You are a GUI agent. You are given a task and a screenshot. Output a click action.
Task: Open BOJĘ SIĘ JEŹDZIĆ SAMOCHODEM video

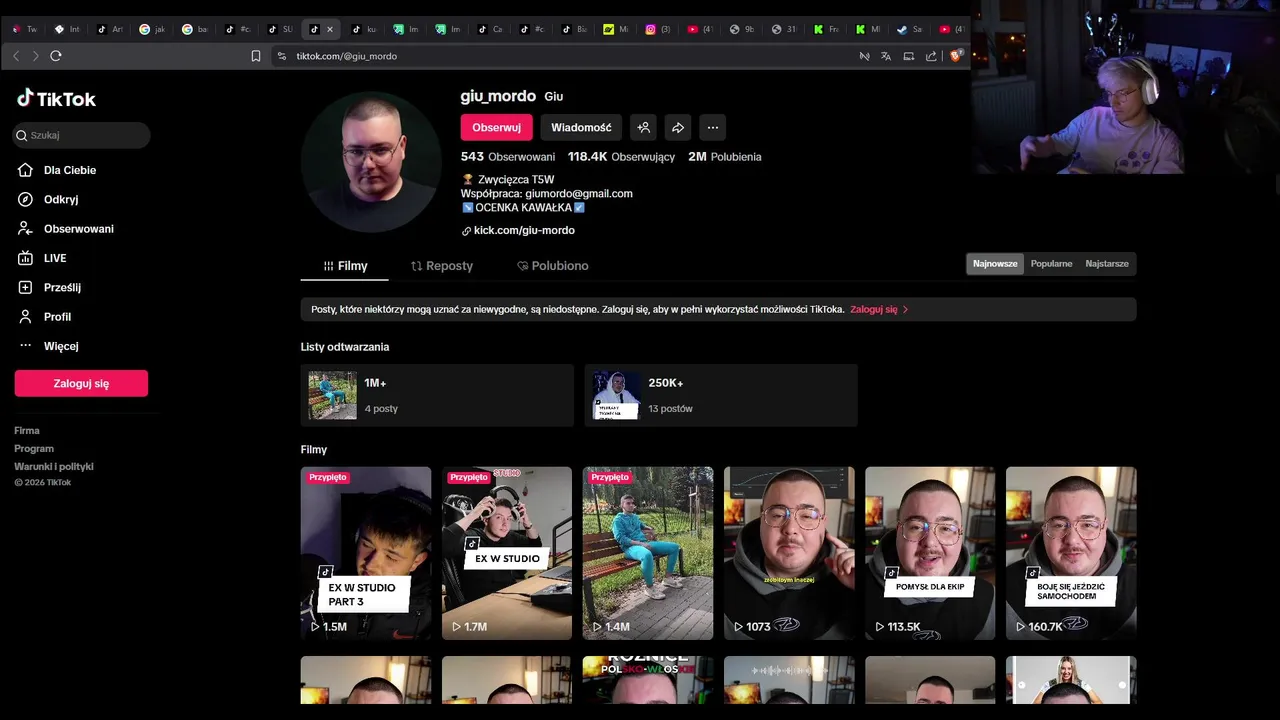pos(1071,553)
